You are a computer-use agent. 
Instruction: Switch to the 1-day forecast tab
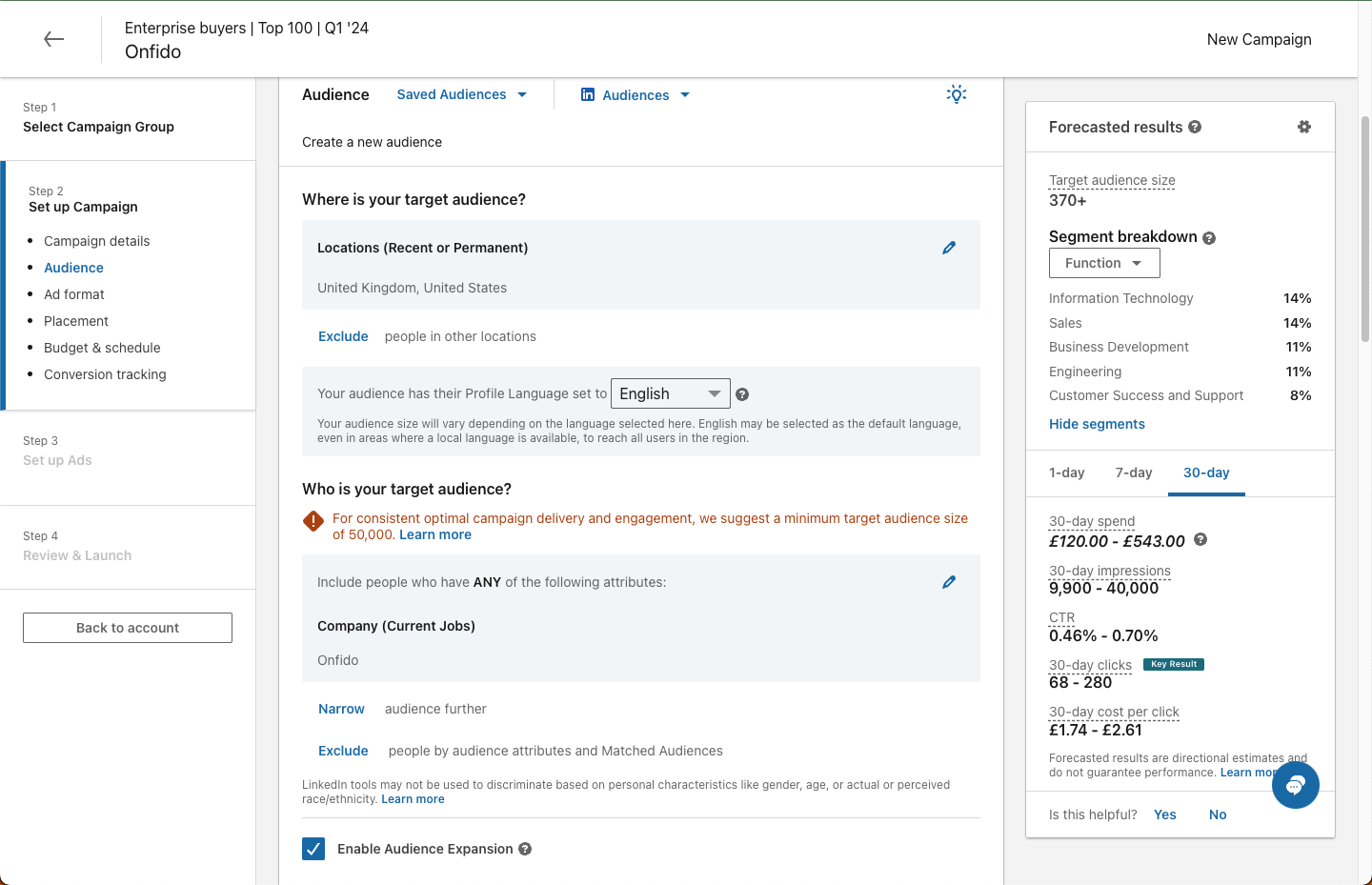[1067, 473]
